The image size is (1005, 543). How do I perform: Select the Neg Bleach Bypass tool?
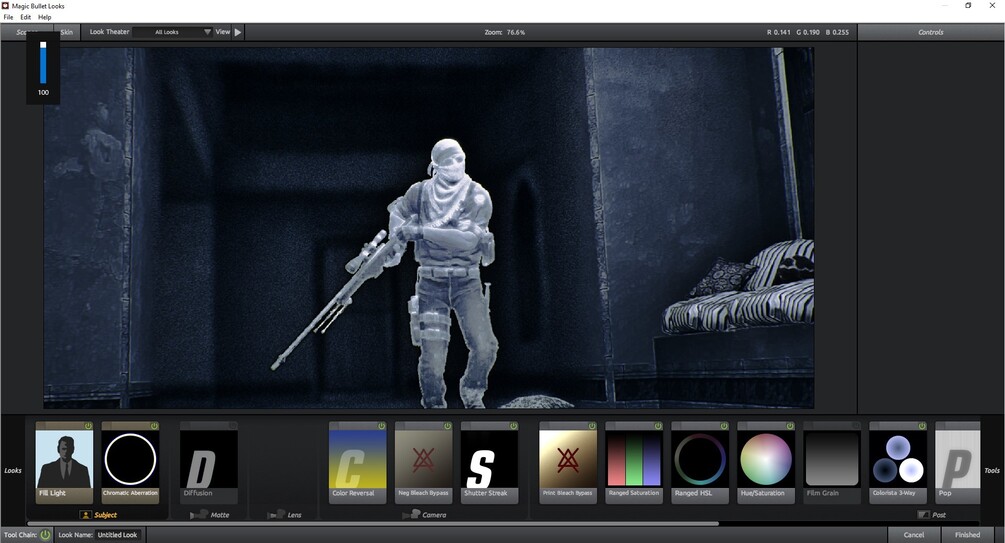(x=424, y=463)
